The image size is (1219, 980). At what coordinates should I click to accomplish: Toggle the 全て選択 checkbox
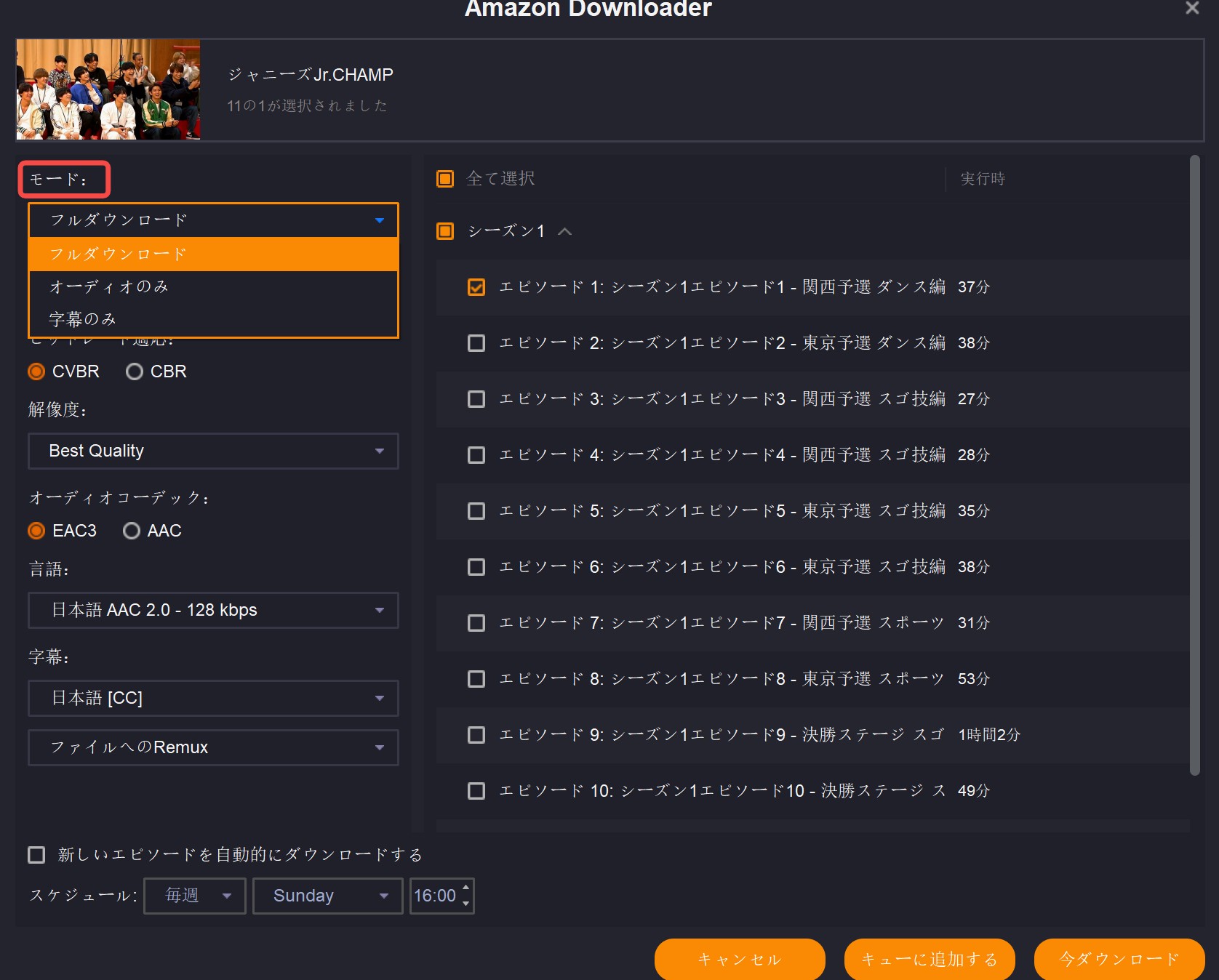445,179
